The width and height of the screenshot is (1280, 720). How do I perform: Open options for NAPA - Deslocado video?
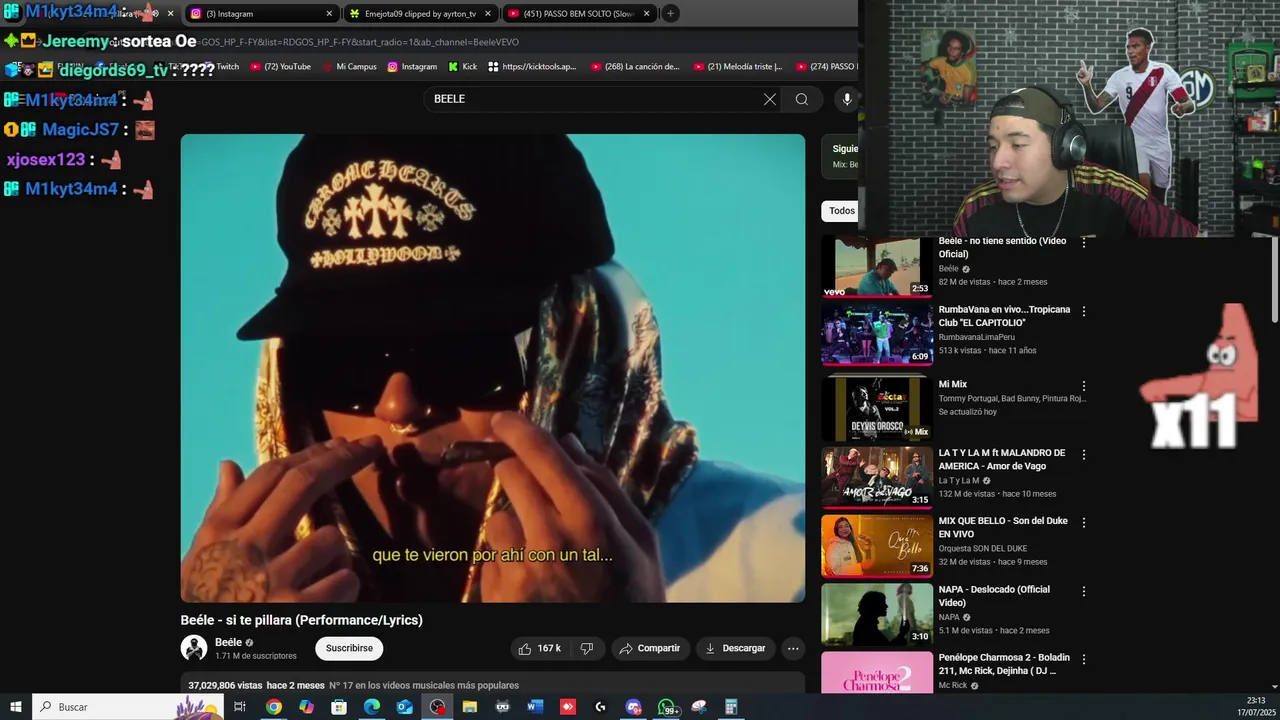[x=1084, y=591]
